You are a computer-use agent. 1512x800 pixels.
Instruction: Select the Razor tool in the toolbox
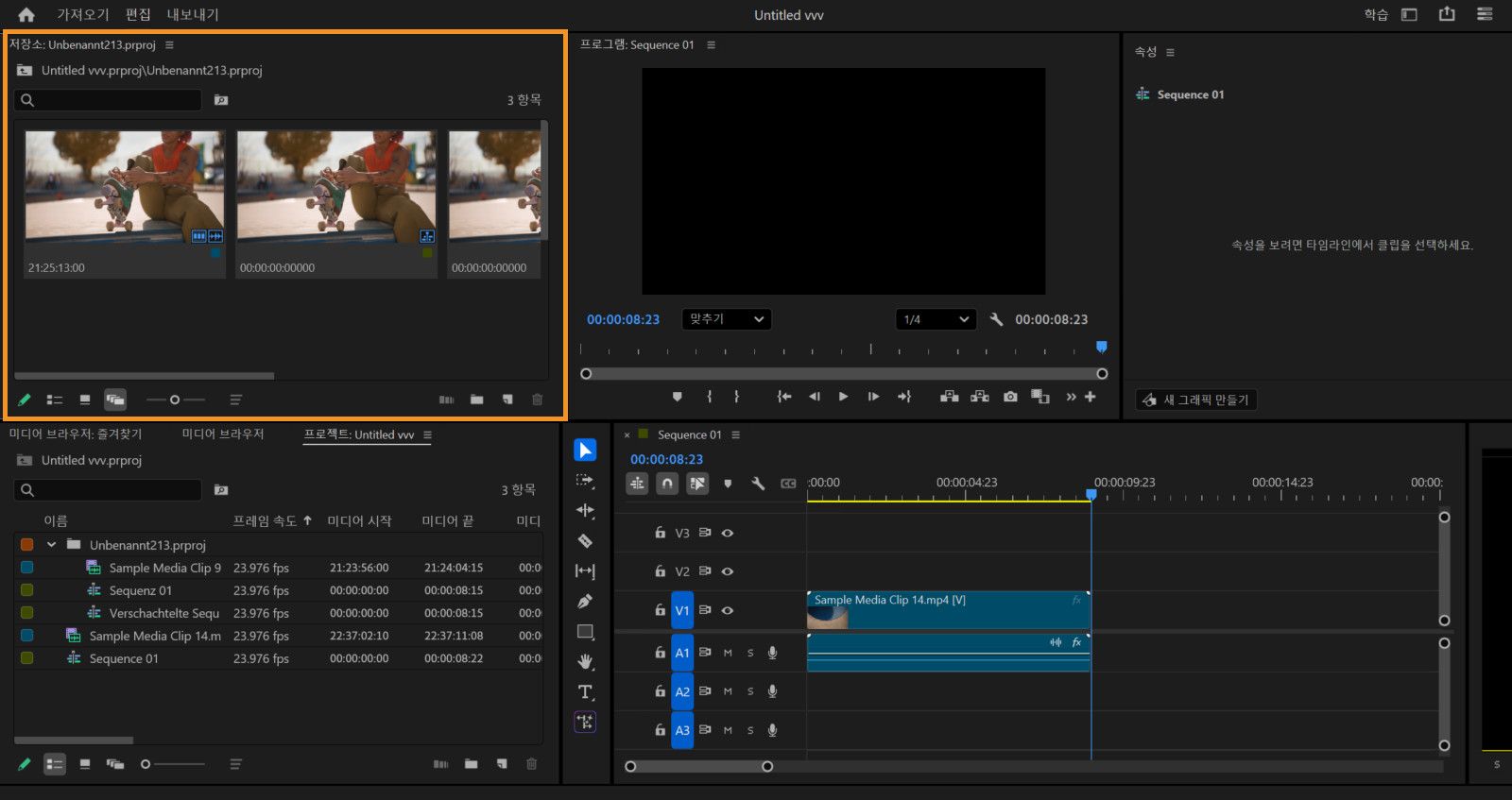pyautogui.click(x=585, y=541)
